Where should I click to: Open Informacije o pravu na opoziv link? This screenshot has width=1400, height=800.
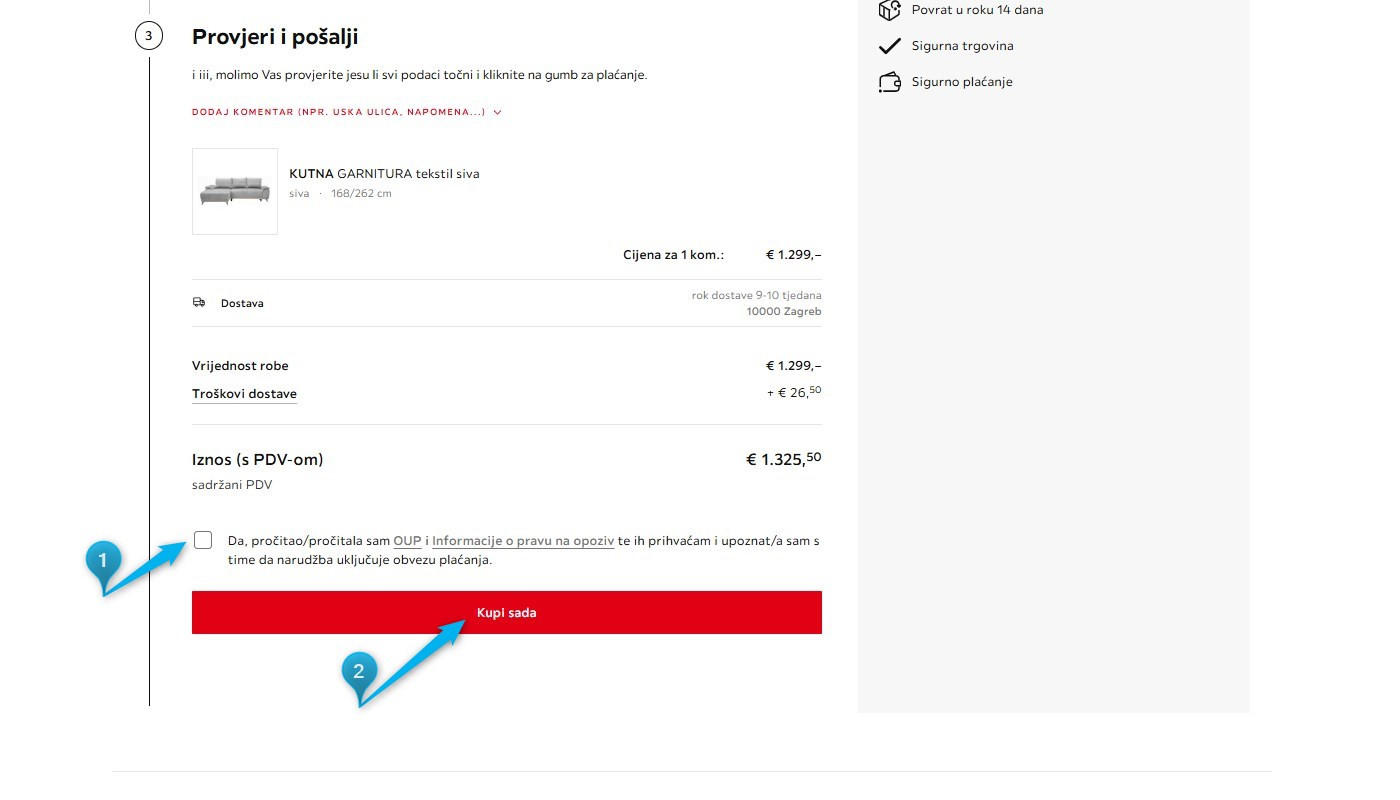pyautogui.click(x=523, y=541)
